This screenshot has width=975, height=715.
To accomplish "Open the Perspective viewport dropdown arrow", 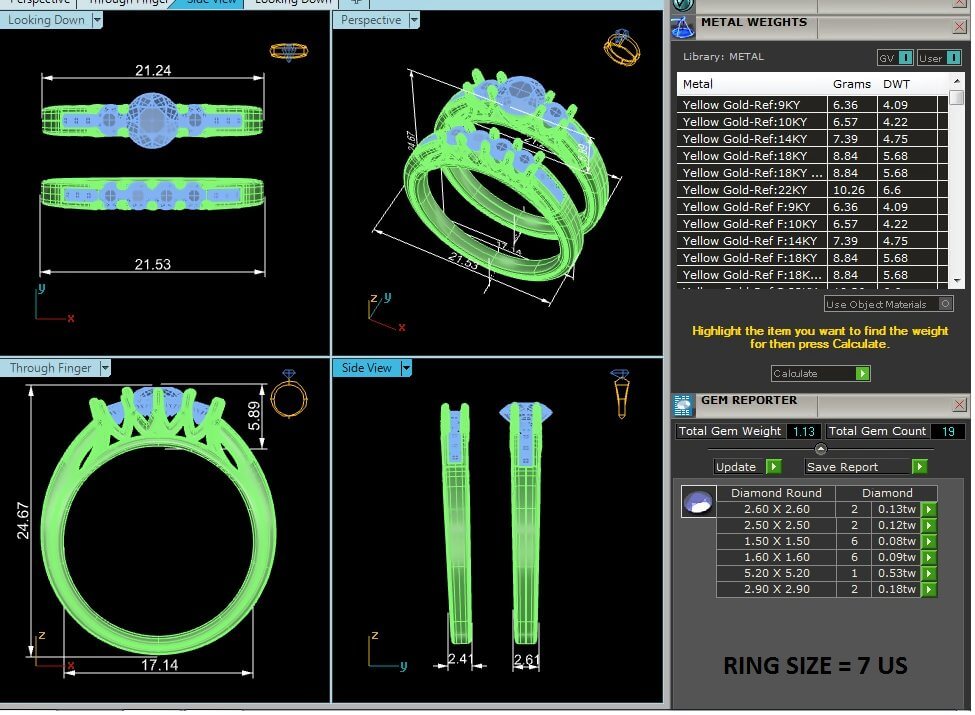I will click(x=414, y=20).
